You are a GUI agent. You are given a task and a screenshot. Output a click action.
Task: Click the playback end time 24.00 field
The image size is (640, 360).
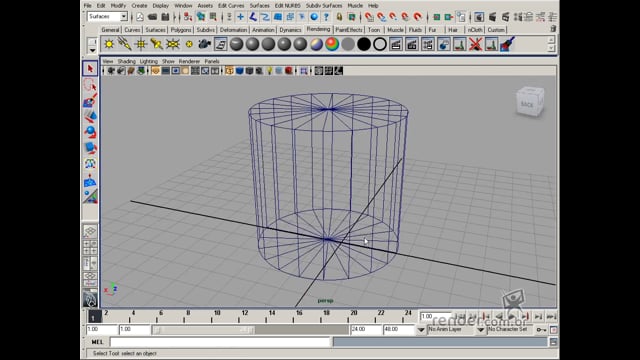365,329
